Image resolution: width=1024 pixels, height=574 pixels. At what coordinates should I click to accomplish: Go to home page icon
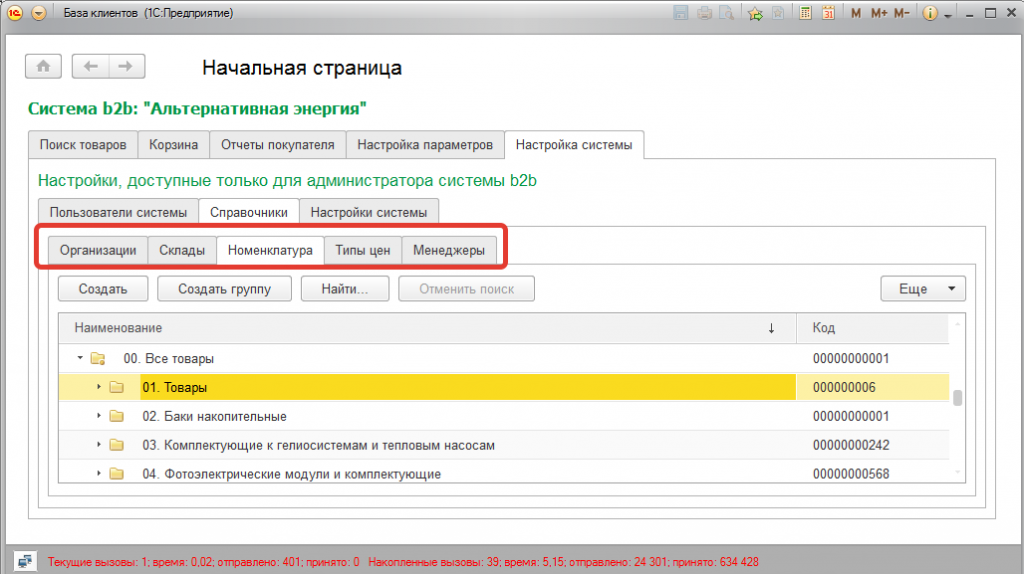pos(43,66)
